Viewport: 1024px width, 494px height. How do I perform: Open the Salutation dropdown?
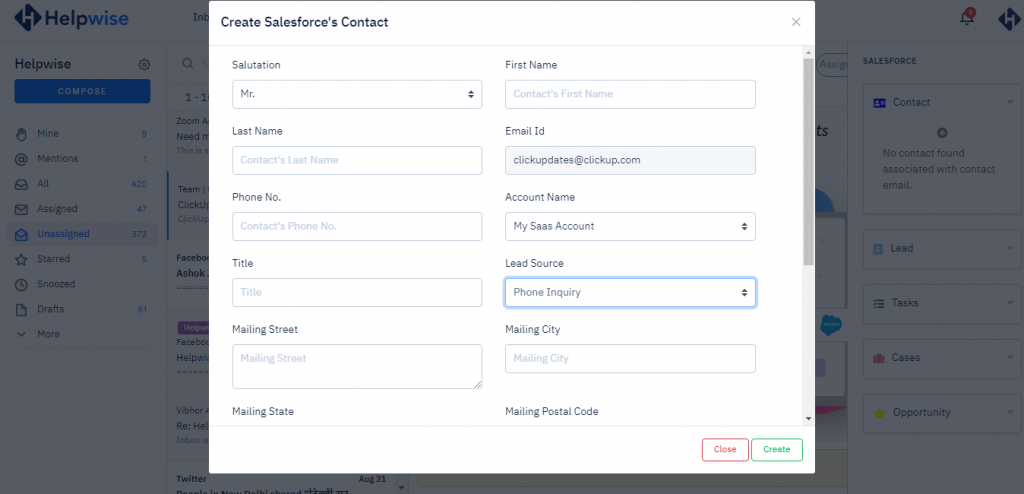(x=357, y=94)
